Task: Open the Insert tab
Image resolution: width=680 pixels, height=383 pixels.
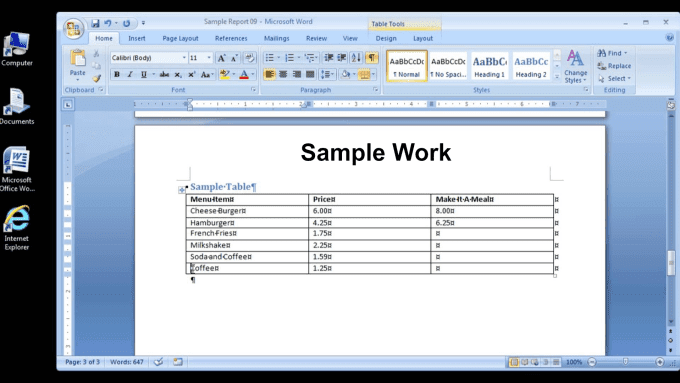Action: (x=137, y=38)
